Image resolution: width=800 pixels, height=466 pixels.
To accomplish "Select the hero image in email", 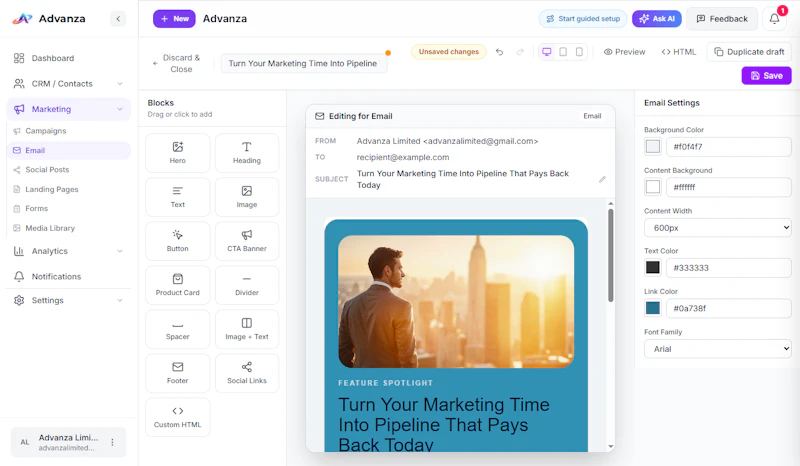I will click(456, 301).
